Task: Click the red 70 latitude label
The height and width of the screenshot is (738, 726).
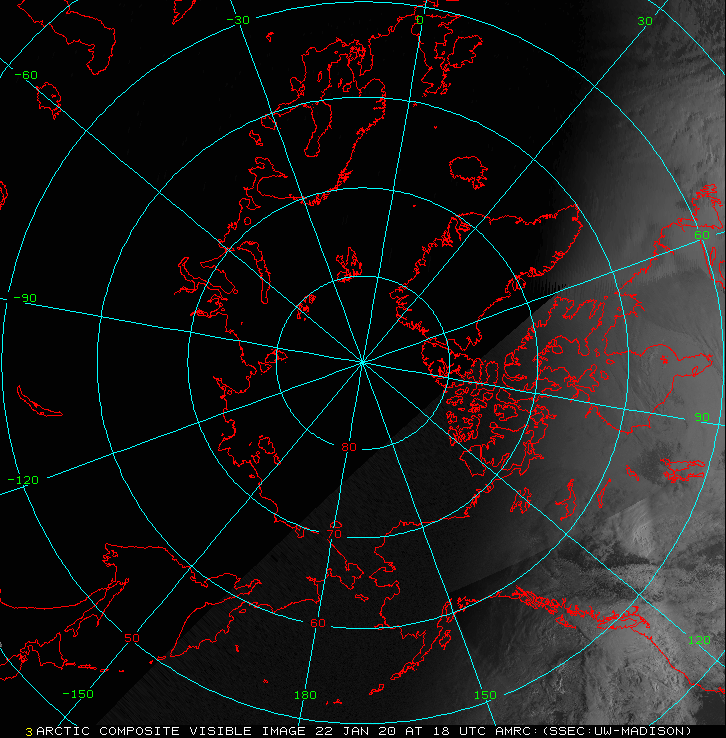Action: tap(334, 534)
